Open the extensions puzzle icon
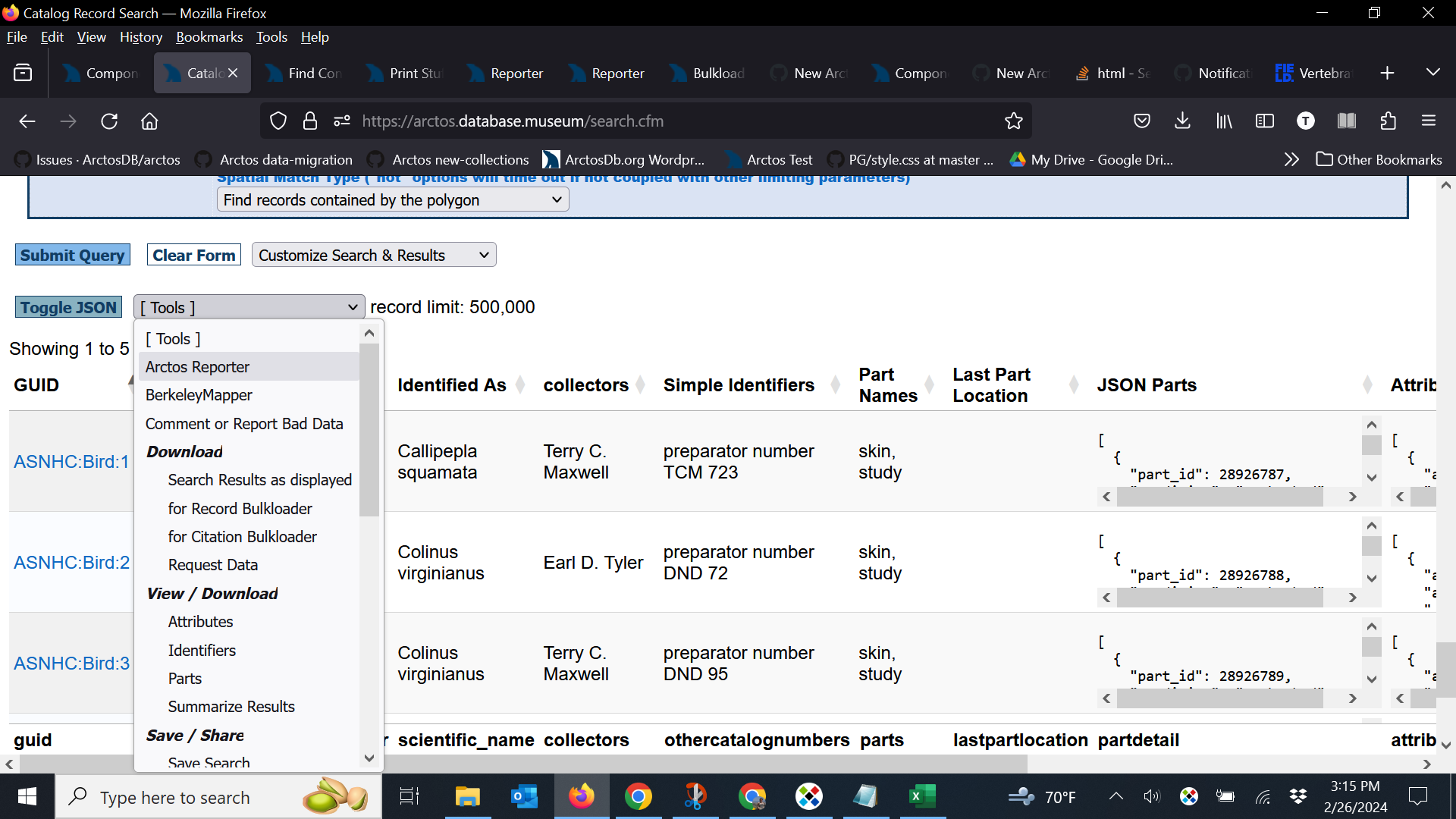The width and height of the screenshot is (1456, 819). [1388, 121]
